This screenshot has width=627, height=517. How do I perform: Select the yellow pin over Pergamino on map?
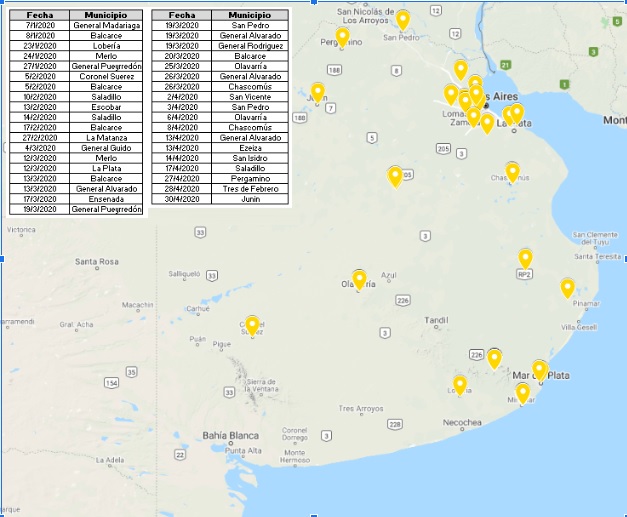[342, 37]
